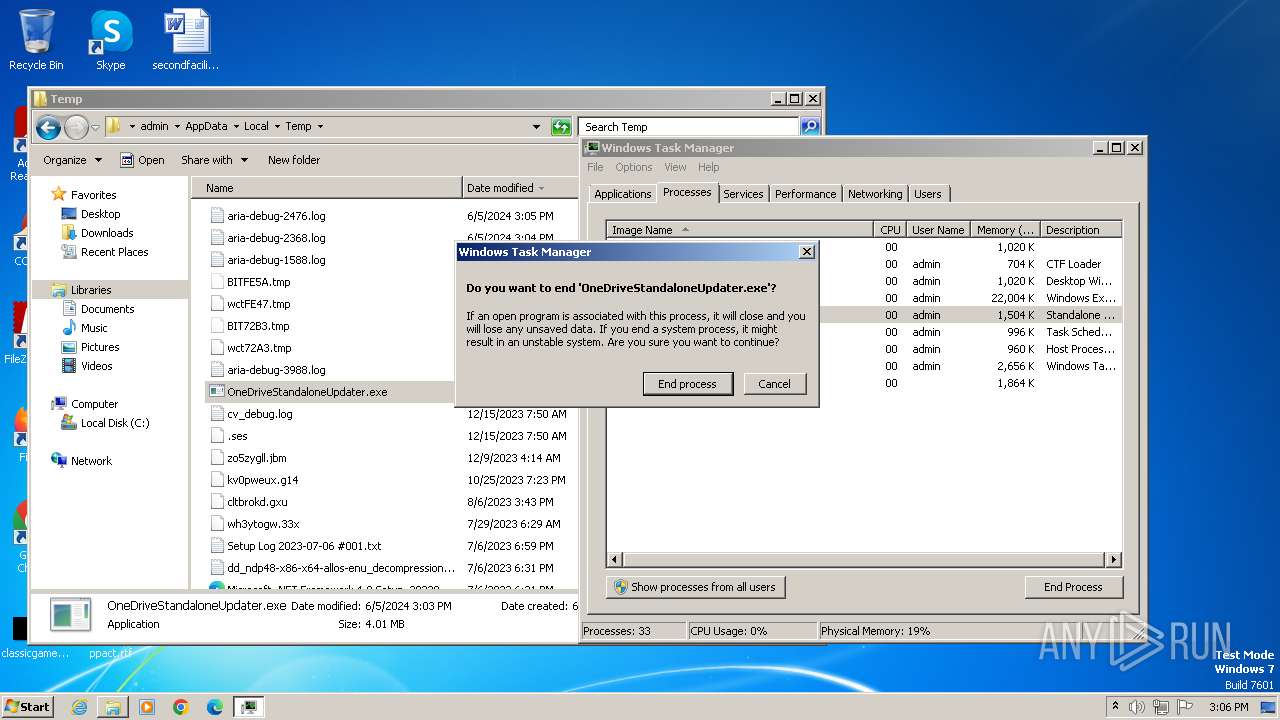Sort files by Name column header
The height and width of the screenshot is (720, 1280).
coord(326,188)
